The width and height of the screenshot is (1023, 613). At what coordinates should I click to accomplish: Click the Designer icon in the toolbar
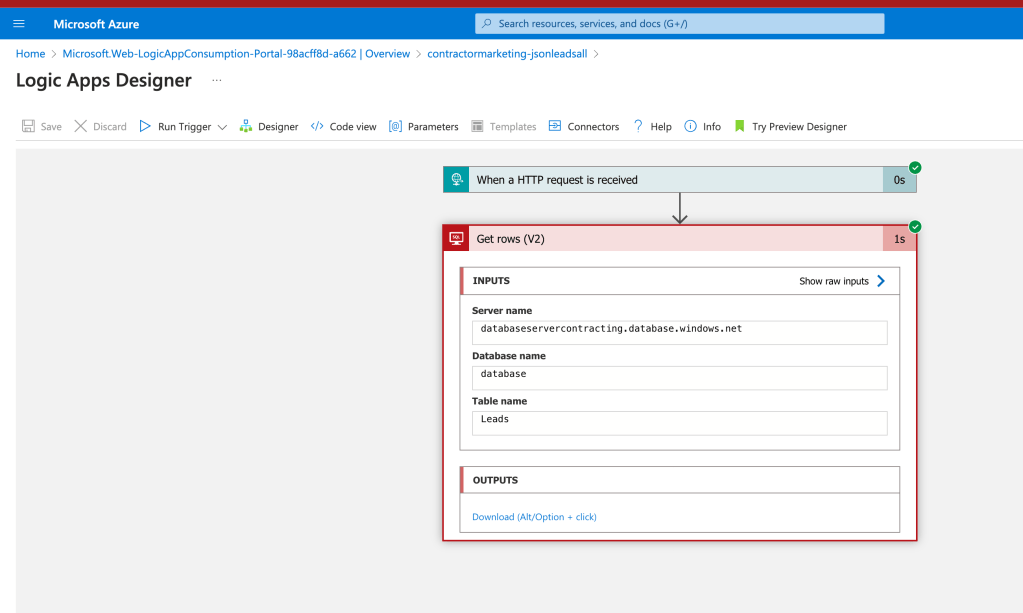(245, 126)
